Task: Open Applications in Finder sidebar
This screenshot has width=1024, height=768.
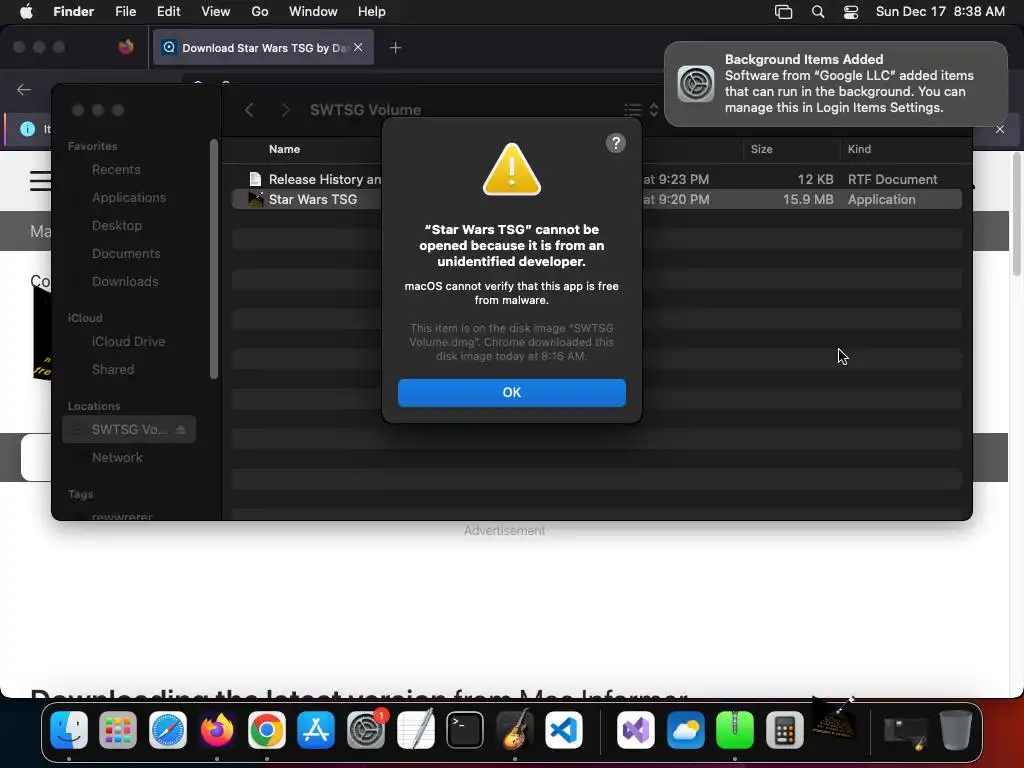Action: point(129,197)
